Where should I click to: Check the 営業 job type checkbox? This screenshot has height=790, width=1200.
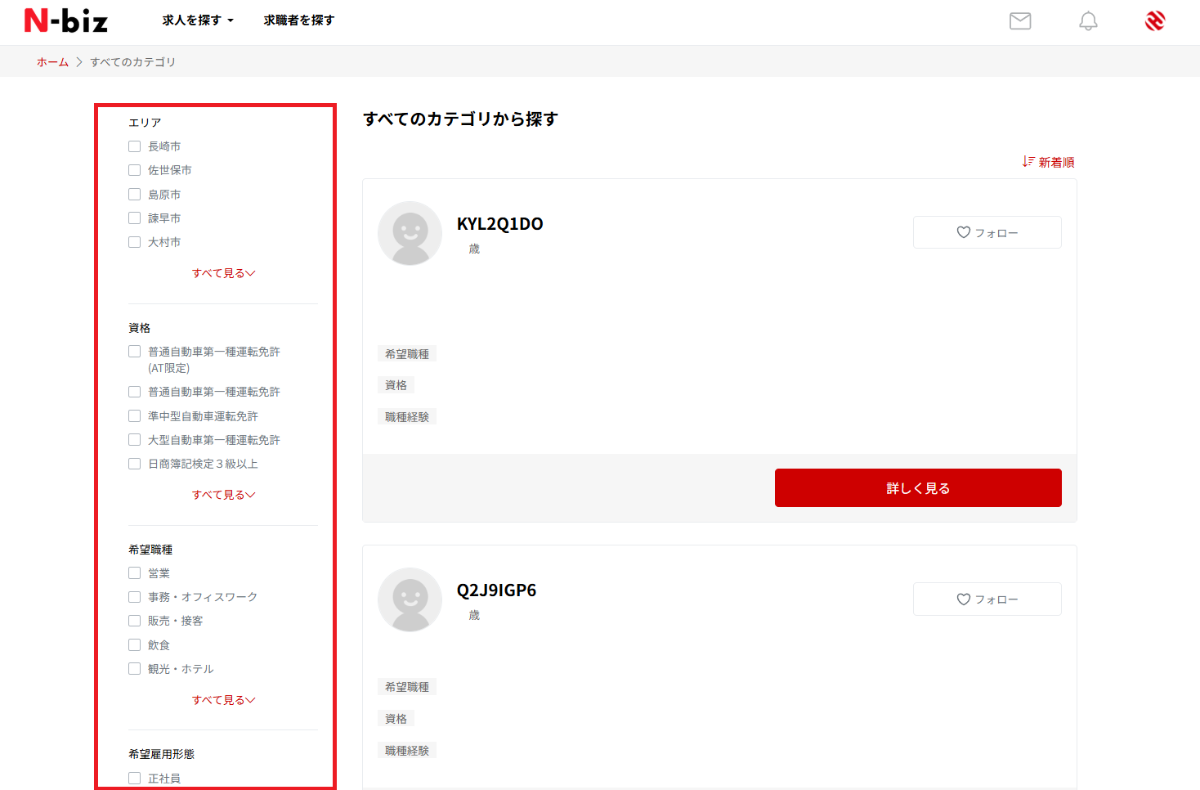click(x=134, y=573)
